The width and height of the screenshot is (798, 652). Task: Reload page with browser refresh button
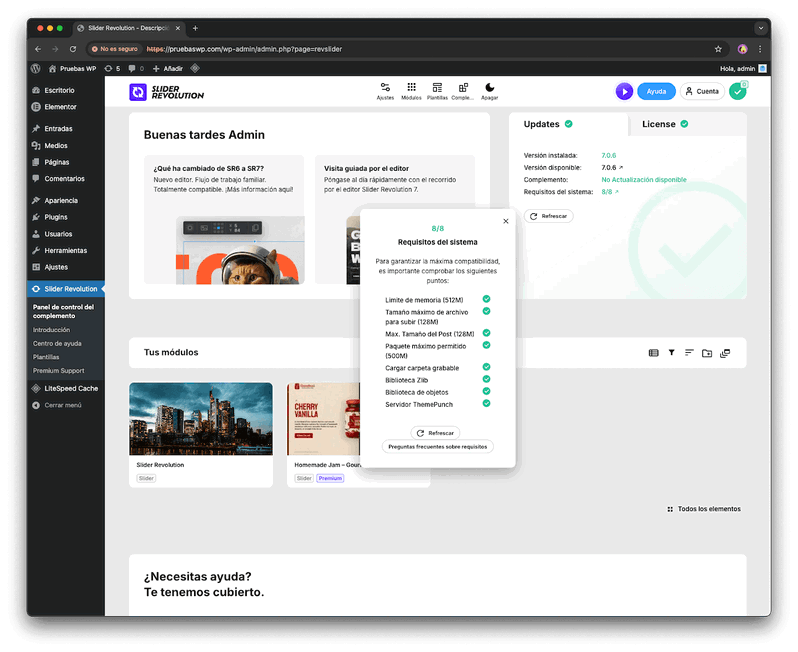73,49
